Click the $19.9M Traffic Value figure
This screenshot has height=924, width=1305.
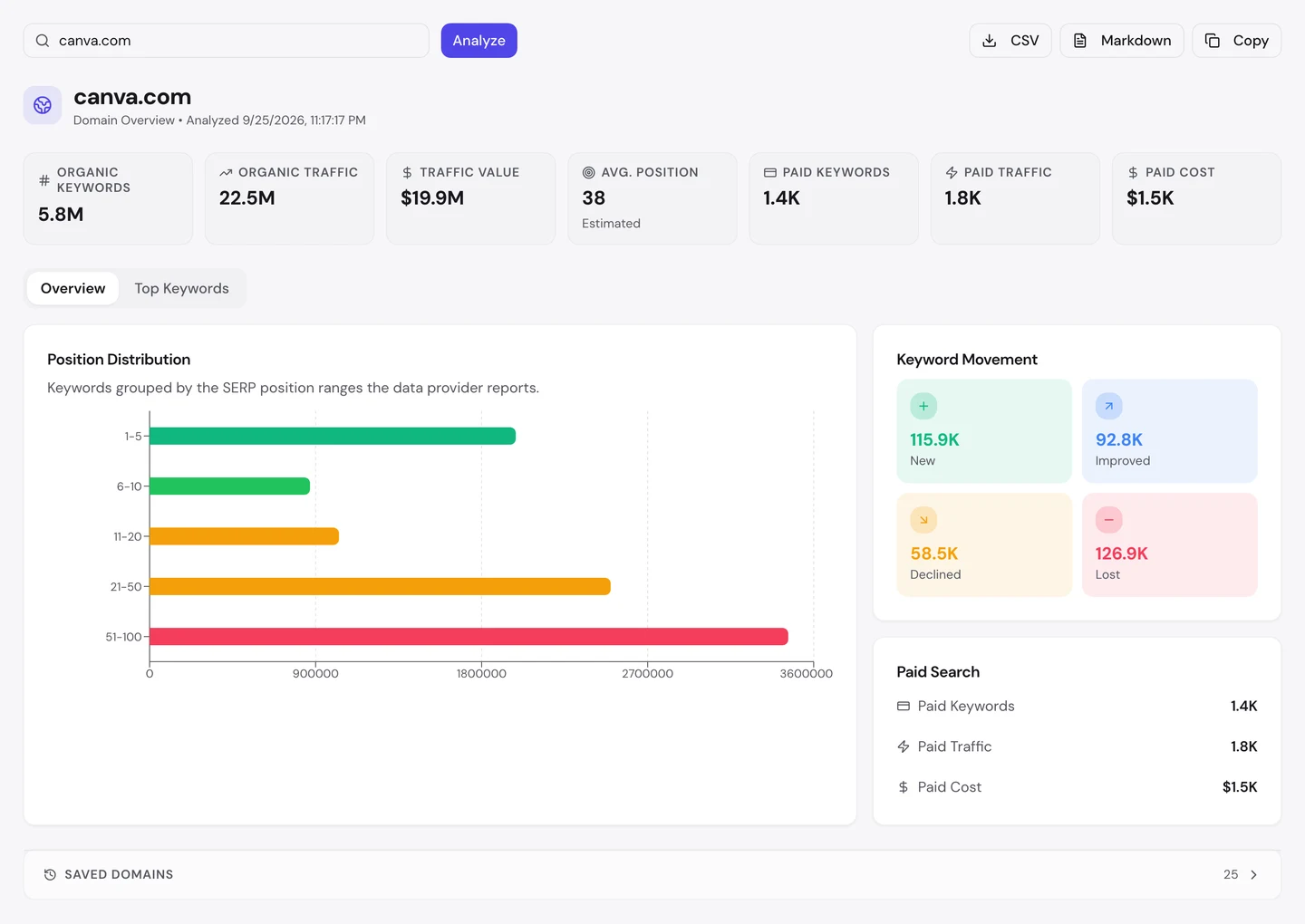[432, 198]
